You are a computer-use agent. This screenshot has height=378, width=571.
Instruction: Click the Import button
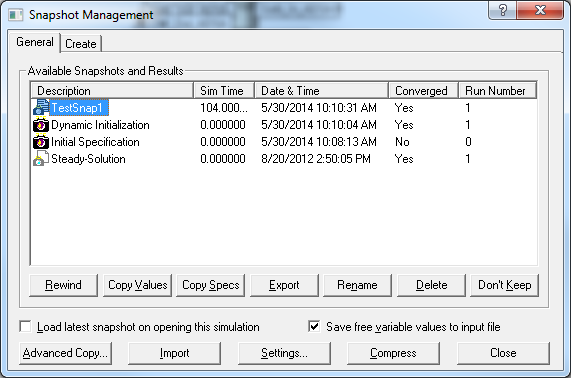click(x=174, y=353)
